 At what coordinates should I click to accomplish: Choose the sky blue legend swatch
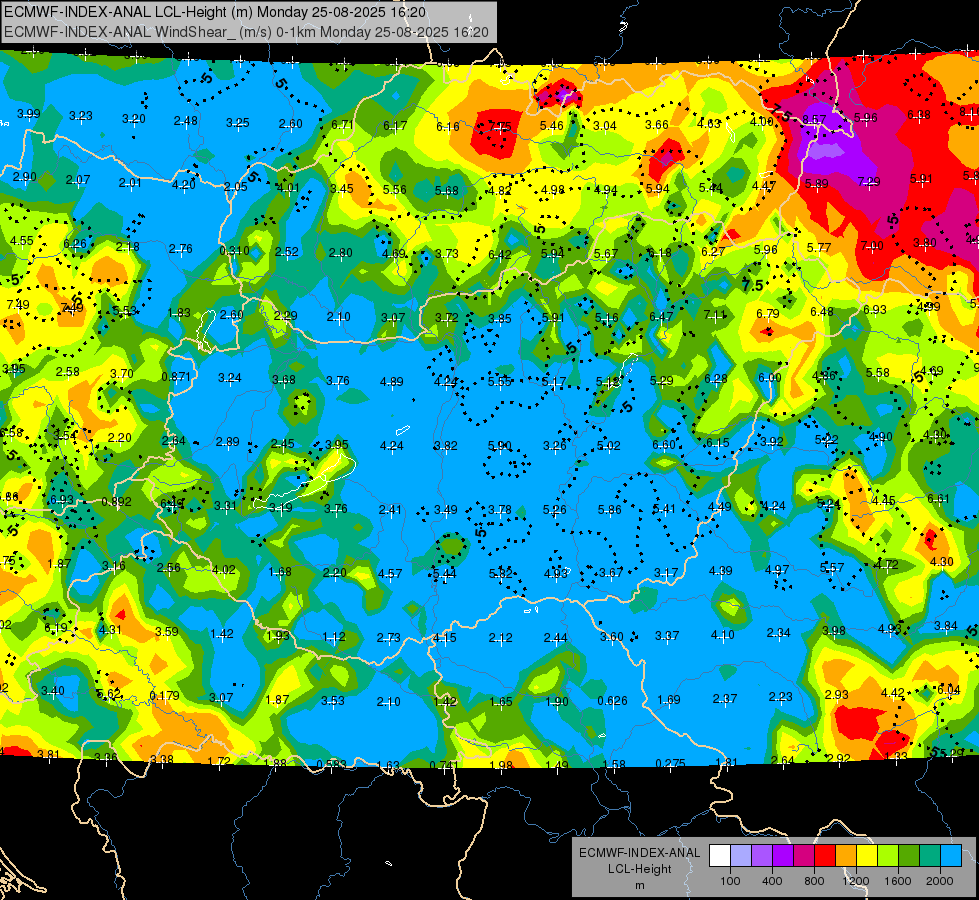[952, 856]
